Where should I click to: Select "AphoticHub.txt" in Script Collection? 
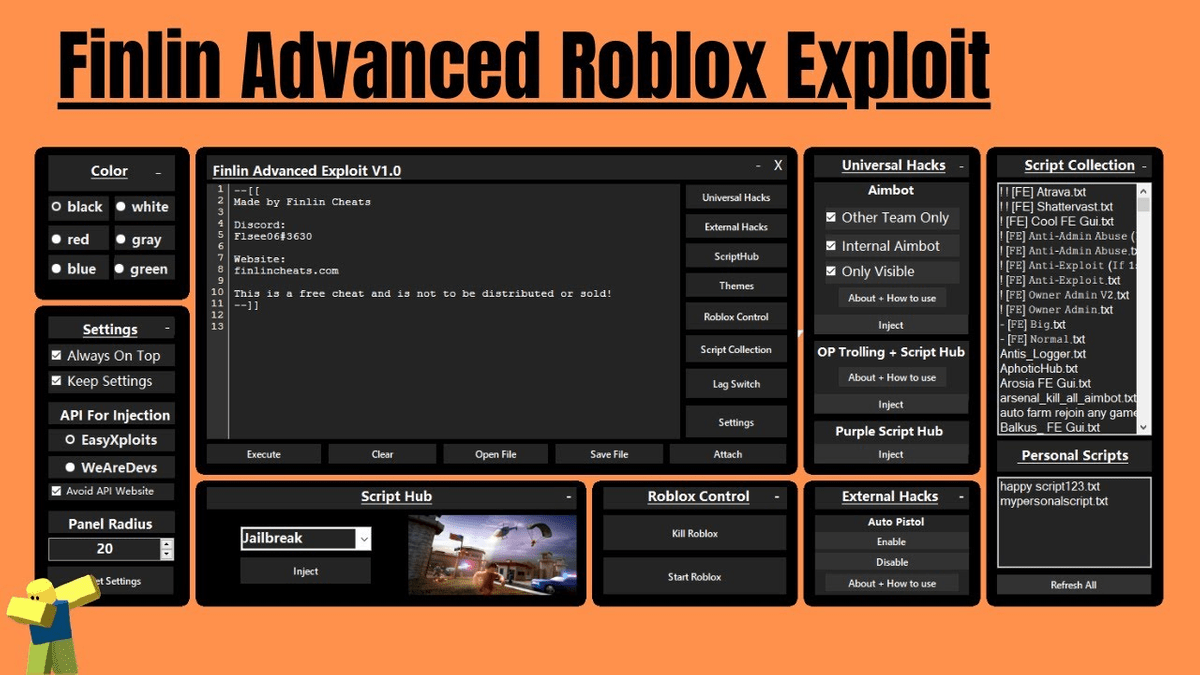(x=1038, y=369)
